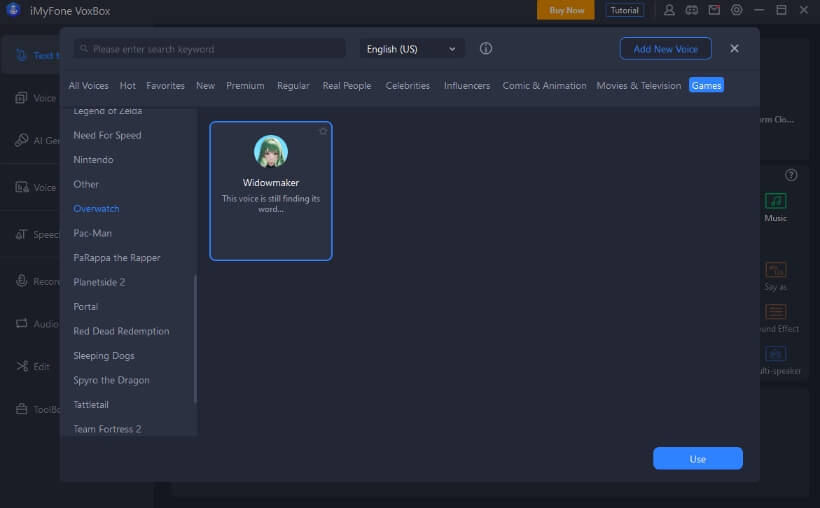
Task: Open Voice Clone icon in sidebar
Action: 21,98
